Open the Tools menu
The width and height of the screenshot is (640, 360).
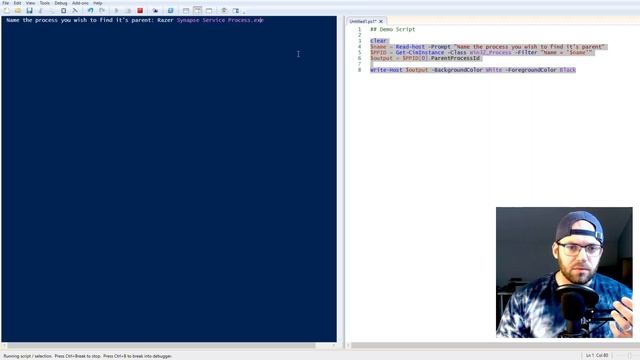45,3
